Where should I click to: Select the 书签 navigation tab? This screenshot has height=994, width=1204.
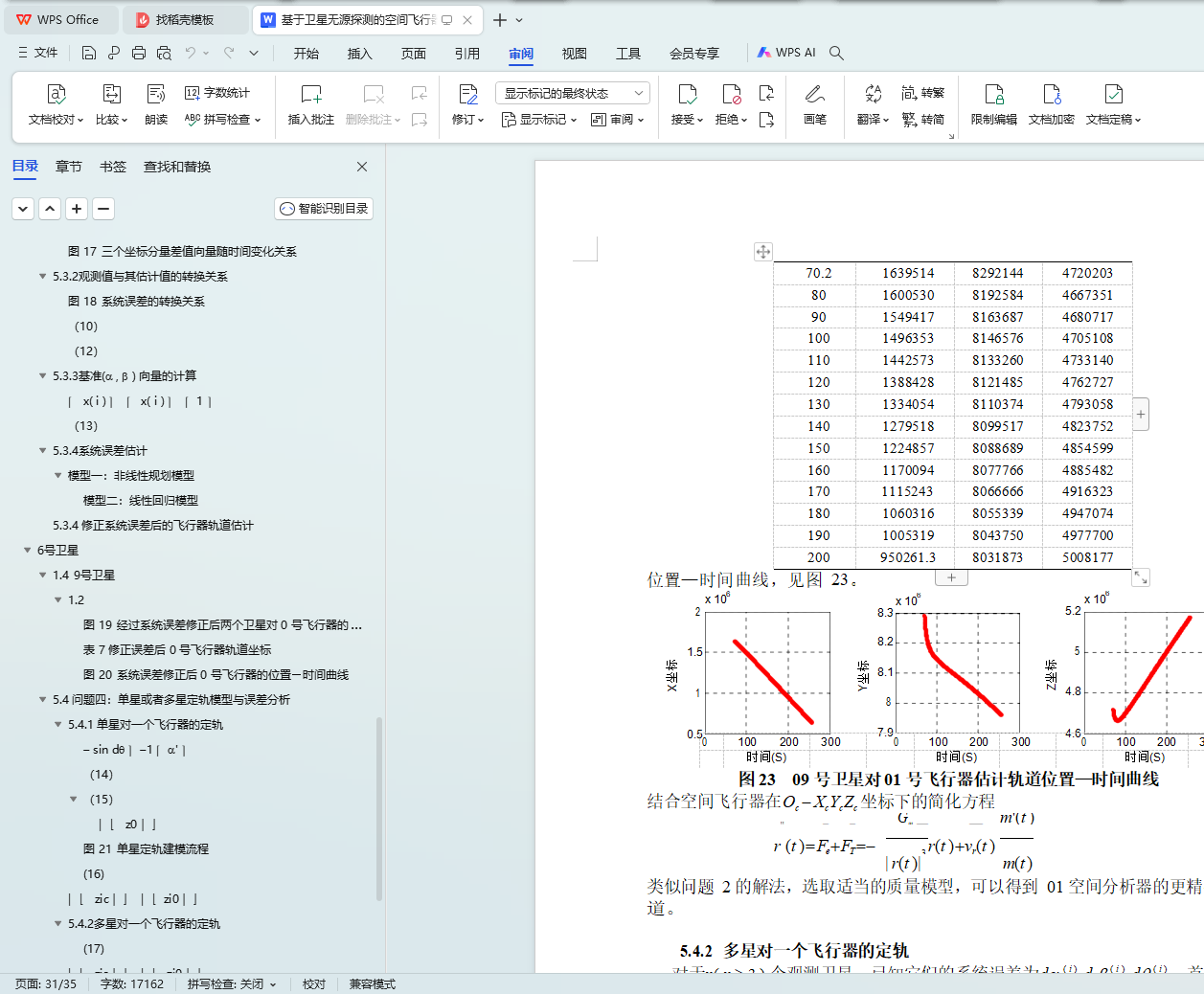coord(113,167)
